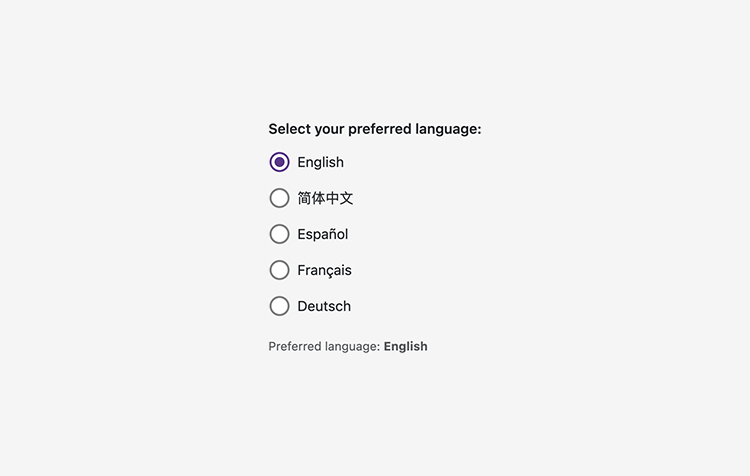The height and width of the screenshot is (476, 750).
Task: Select the English radio button
Action: click(x=279, y=162)
